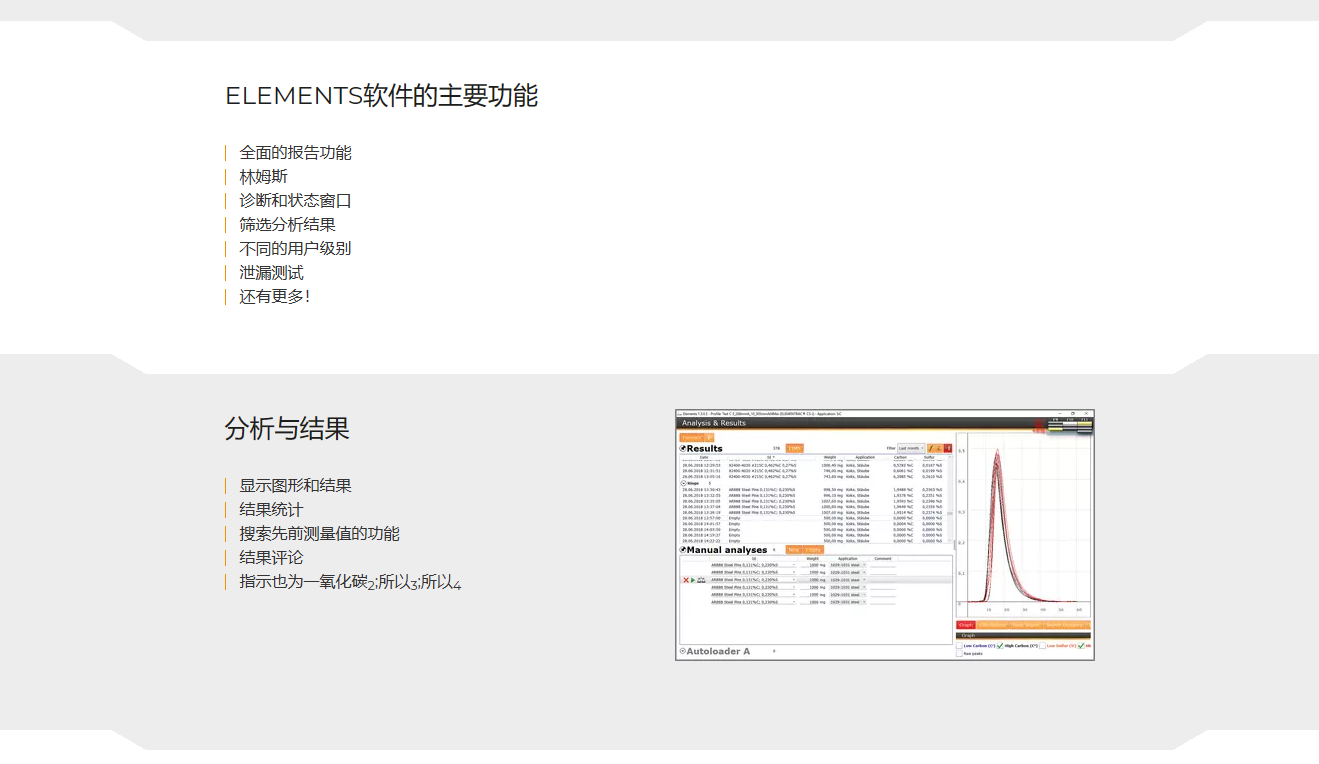Viewport: 1319px width, 764px height.
Task: Click the orange button above Results heading
Action: click(x=692, y=437)
